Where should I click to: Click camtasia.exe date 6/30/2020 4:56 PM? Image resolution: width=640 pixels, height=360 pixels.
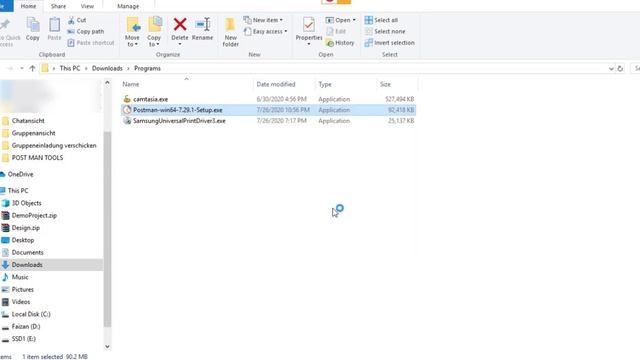[x=281, y=99]
